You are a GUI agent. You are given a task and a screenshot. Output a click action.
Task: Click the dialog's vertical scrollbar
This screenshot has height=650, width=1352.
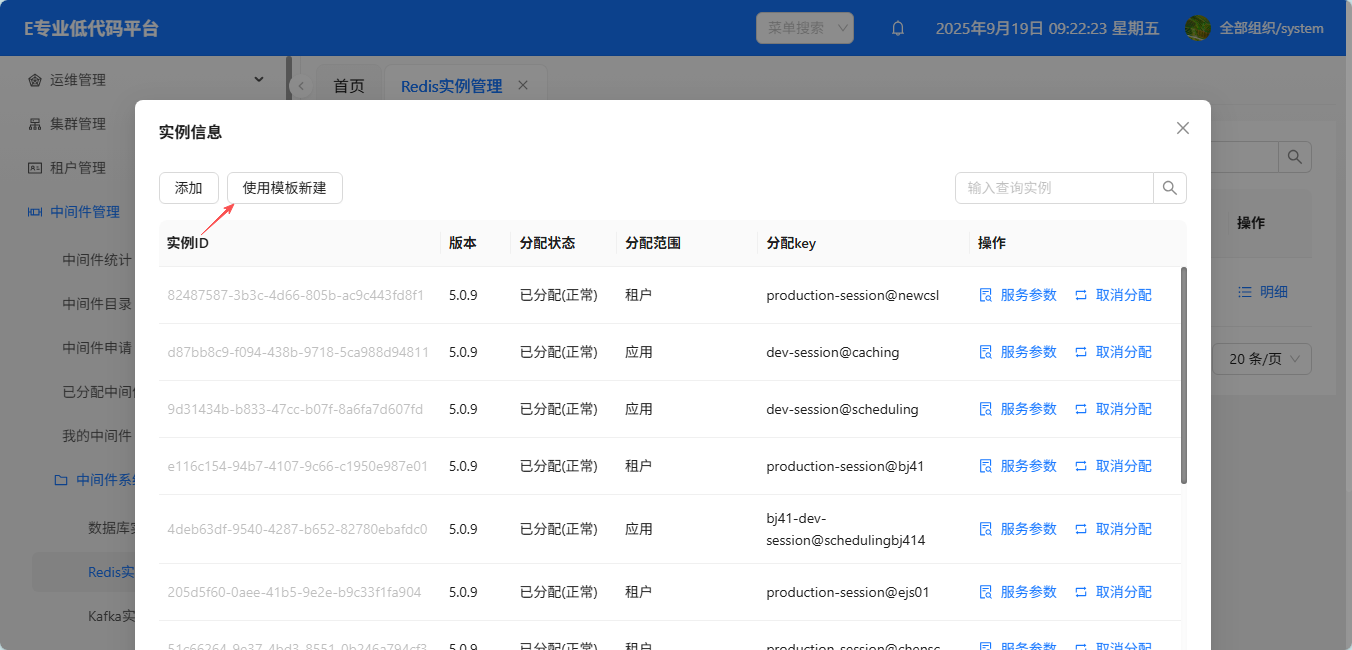pos(1184,375)
